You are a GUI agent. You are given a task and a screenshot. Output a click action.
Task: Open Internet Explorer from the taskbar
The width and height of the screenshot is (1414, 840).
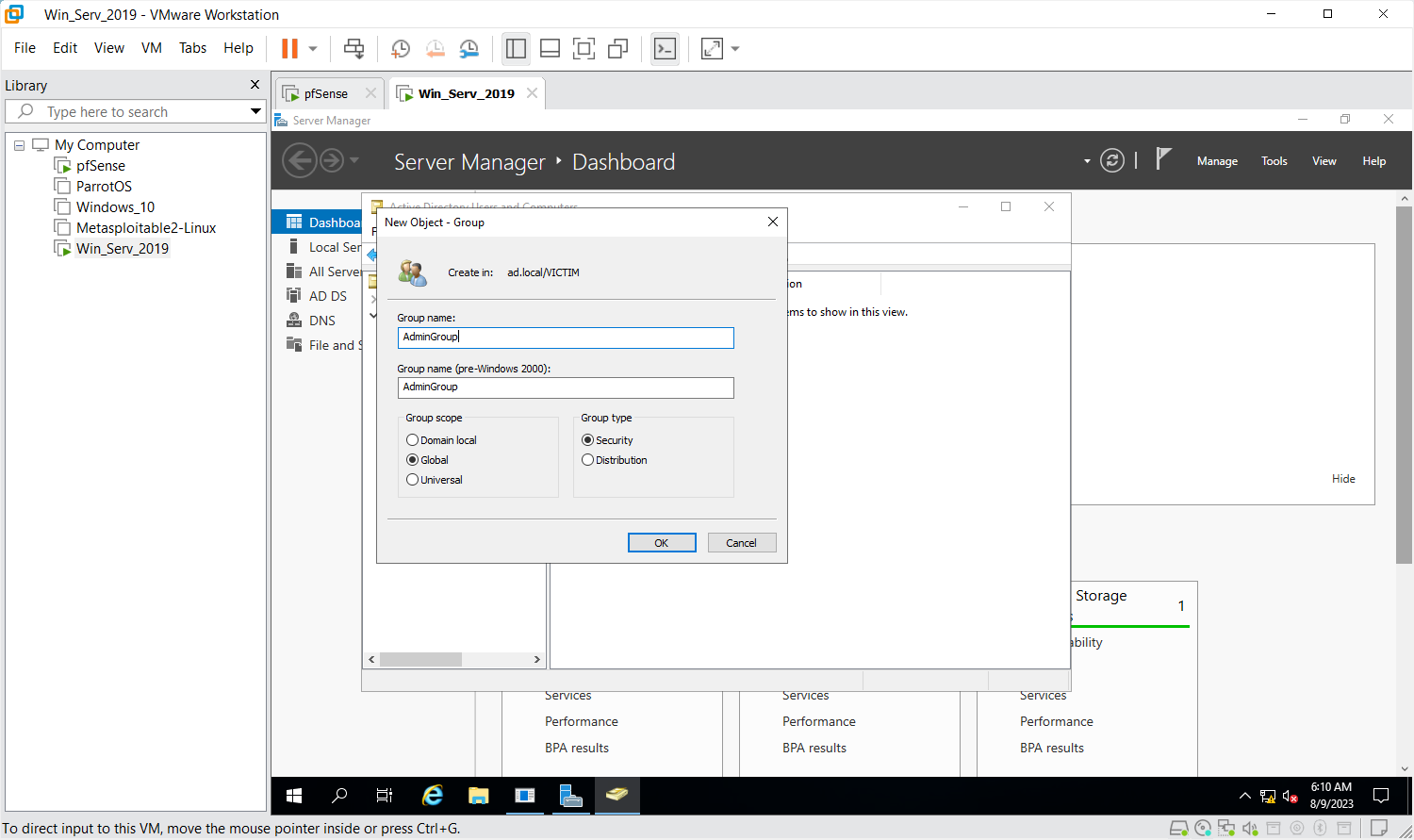click(433, 796)
